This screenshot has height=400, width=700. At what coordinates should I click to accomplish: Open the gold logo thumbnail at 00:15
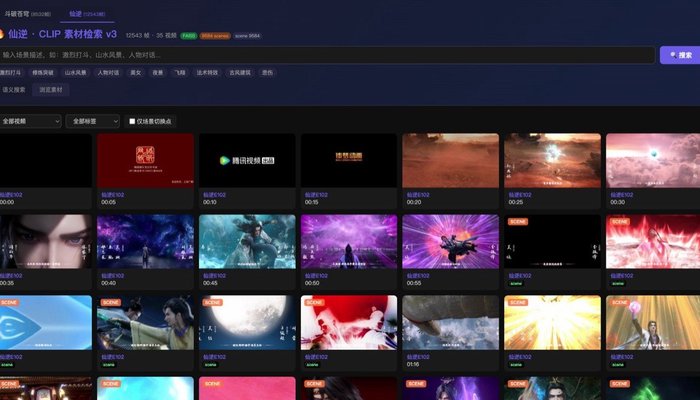[x=349, y=160]
